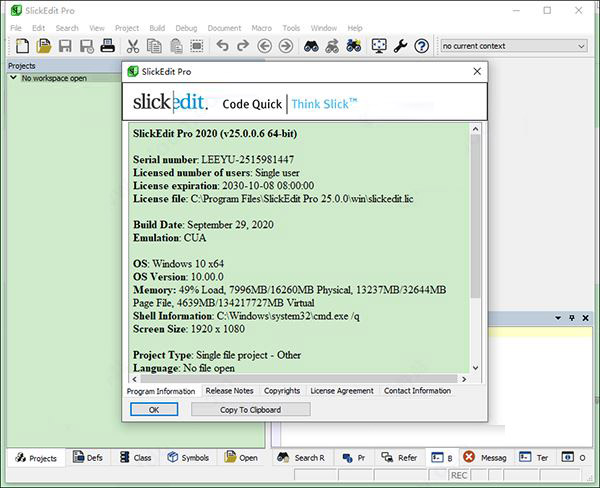Click the Redo arrow icon
Screen dimensions: 600x488
[x=243, y=46]
